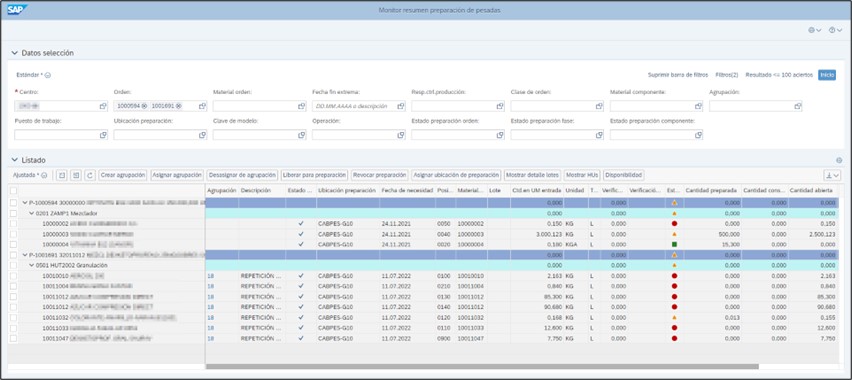This screenshot has height=380, width=852.
Task: Click the Fecha de necesidad column header
Action: point(407,190)
